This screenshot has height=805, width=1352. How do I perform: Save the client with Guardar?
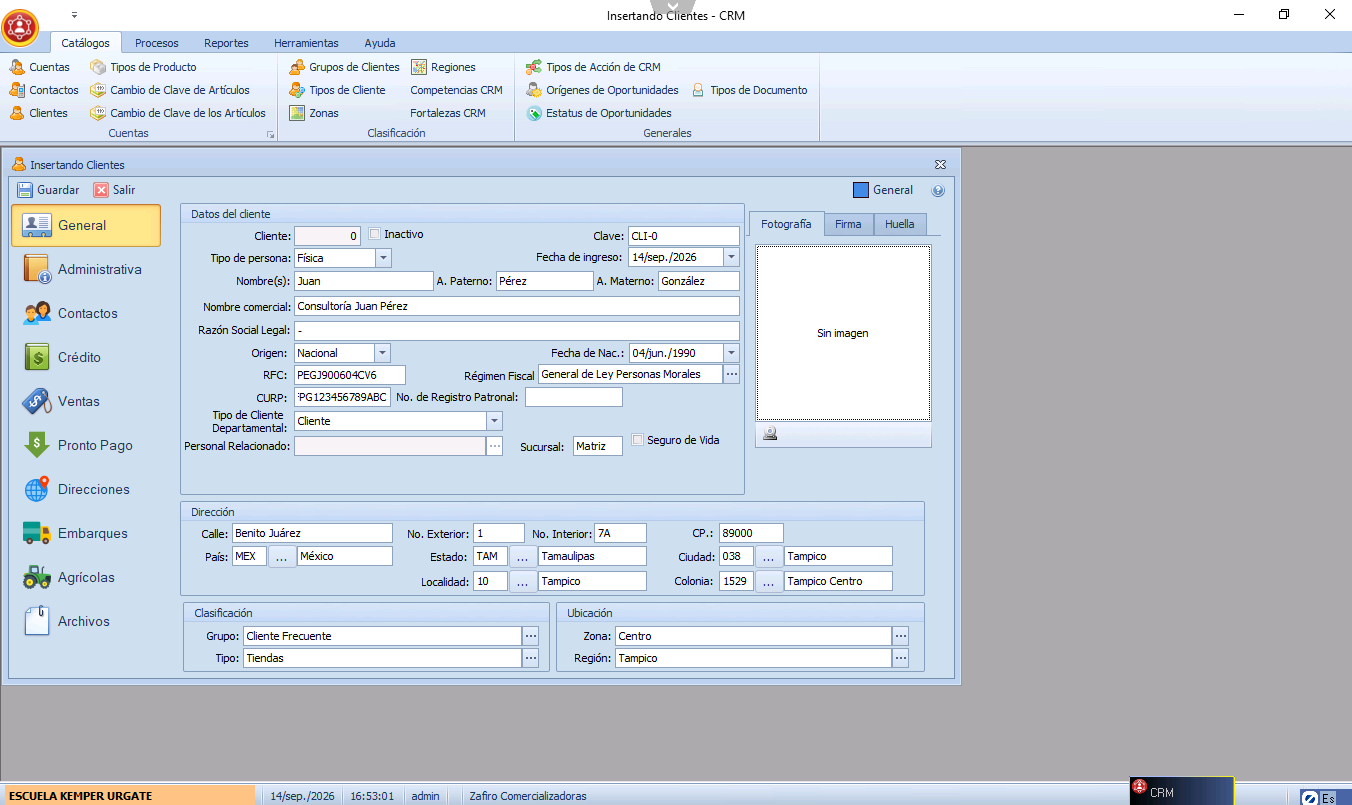click(48, 190)
